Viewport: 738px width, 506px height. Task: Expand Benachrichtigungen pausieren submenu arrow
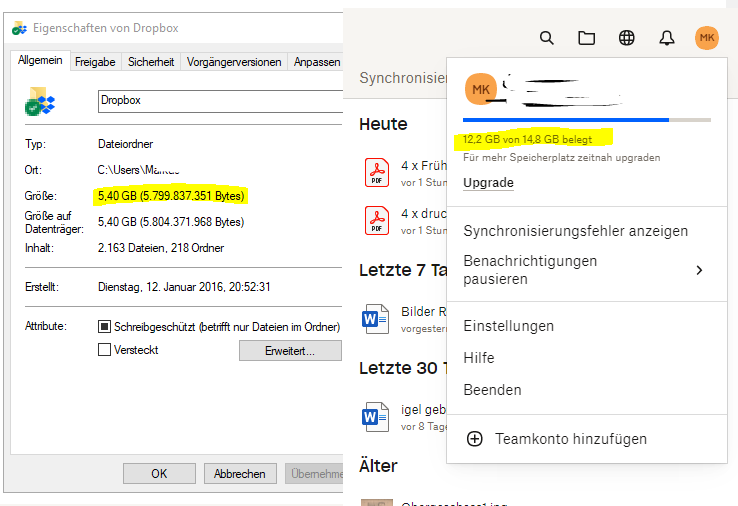pyautogui.click(x=699, y=270)
